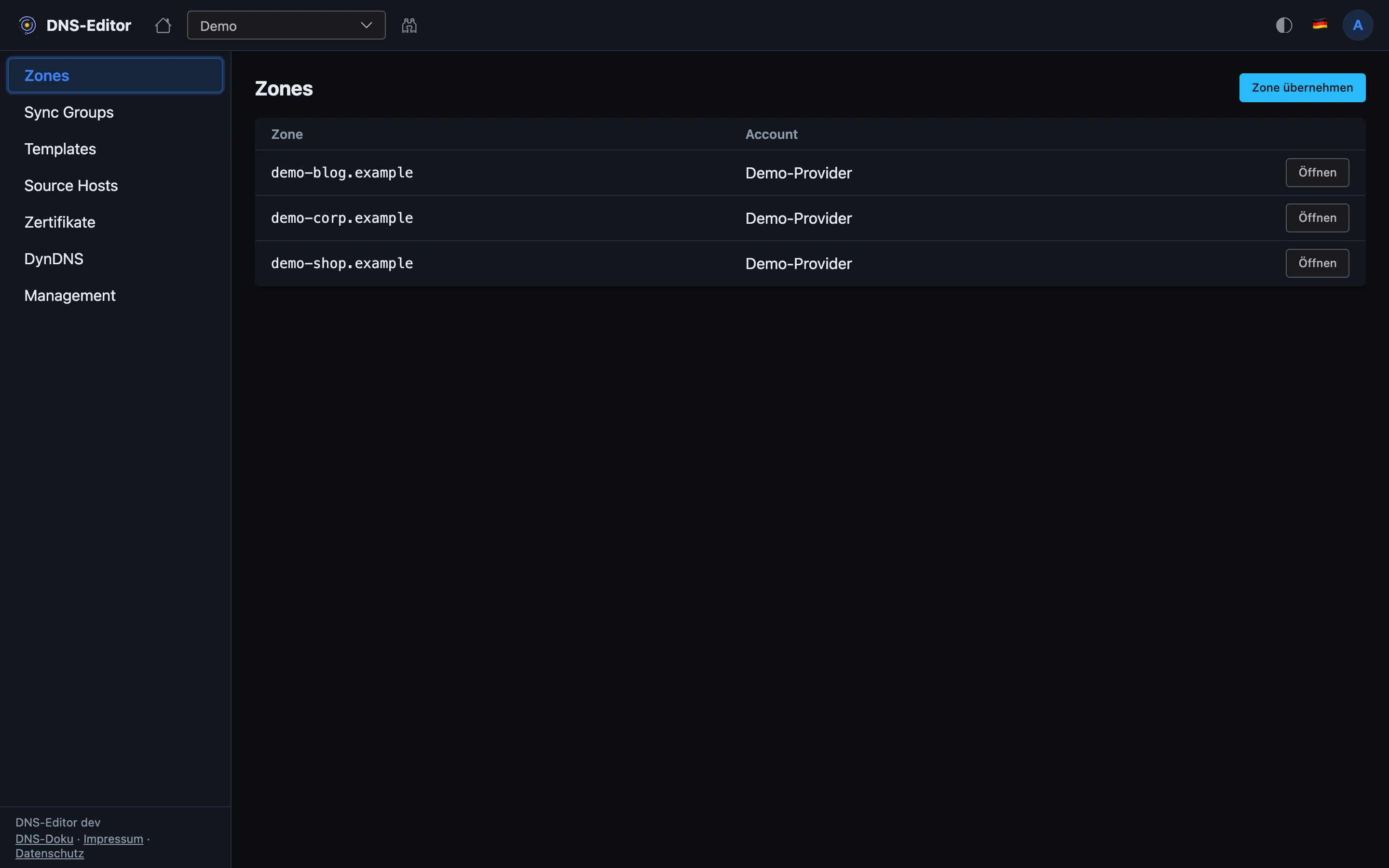This screenshot has width=1389, height=868.
Task: Switch language via German flag icon
Action: point(1320,25)
